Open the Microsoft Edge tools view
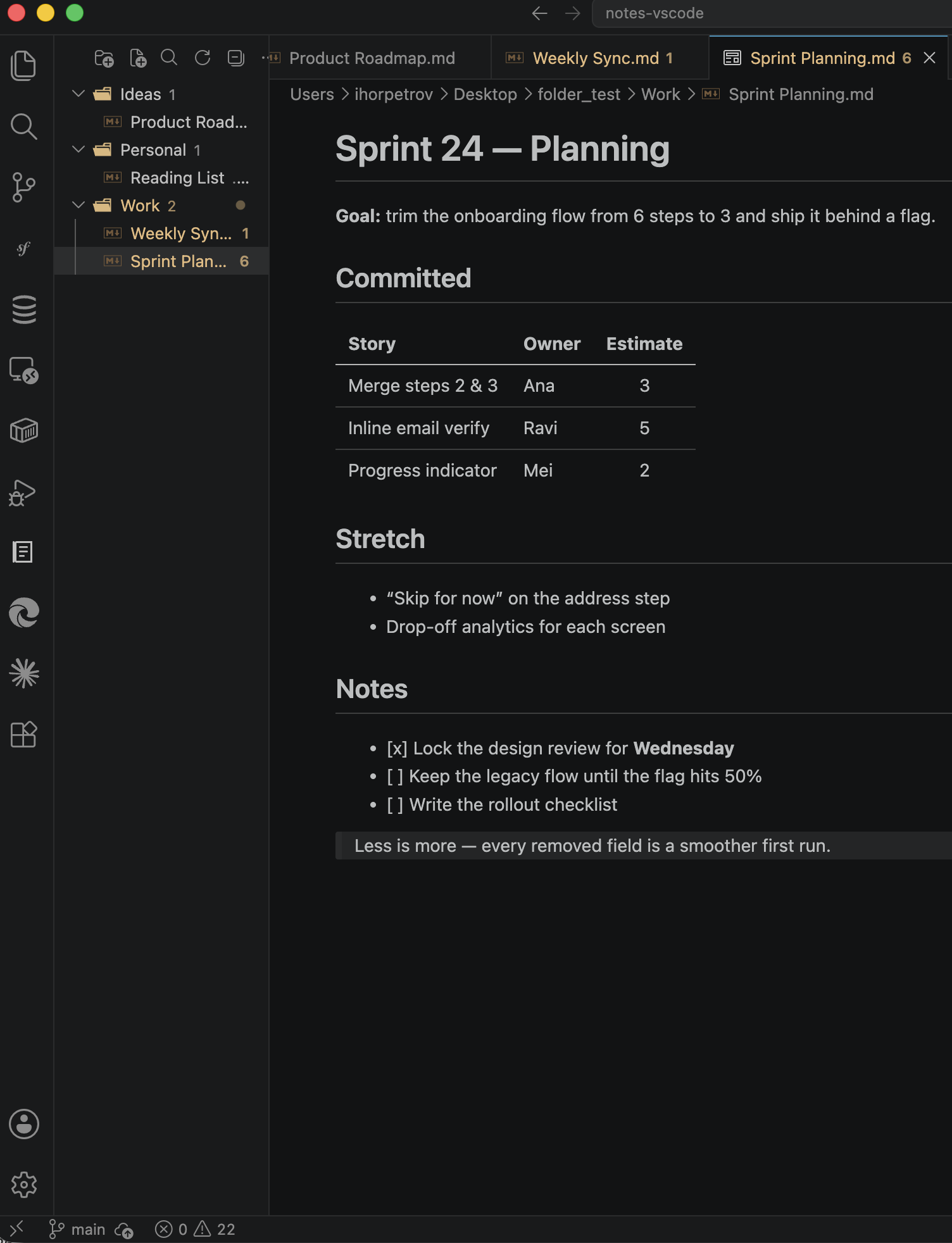Screen dimensions: 952x1243 click(24, 613)
